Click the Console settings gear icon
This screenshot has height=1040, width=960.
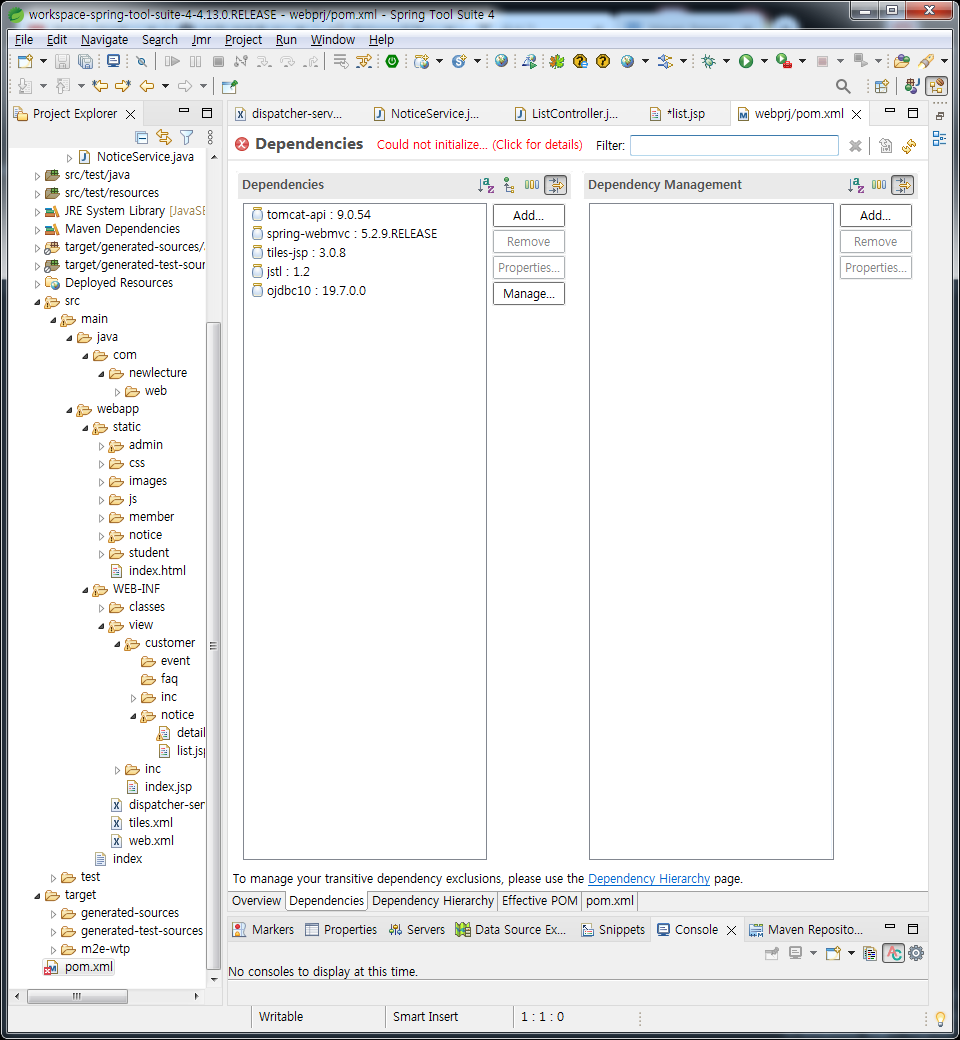(916, 953)
